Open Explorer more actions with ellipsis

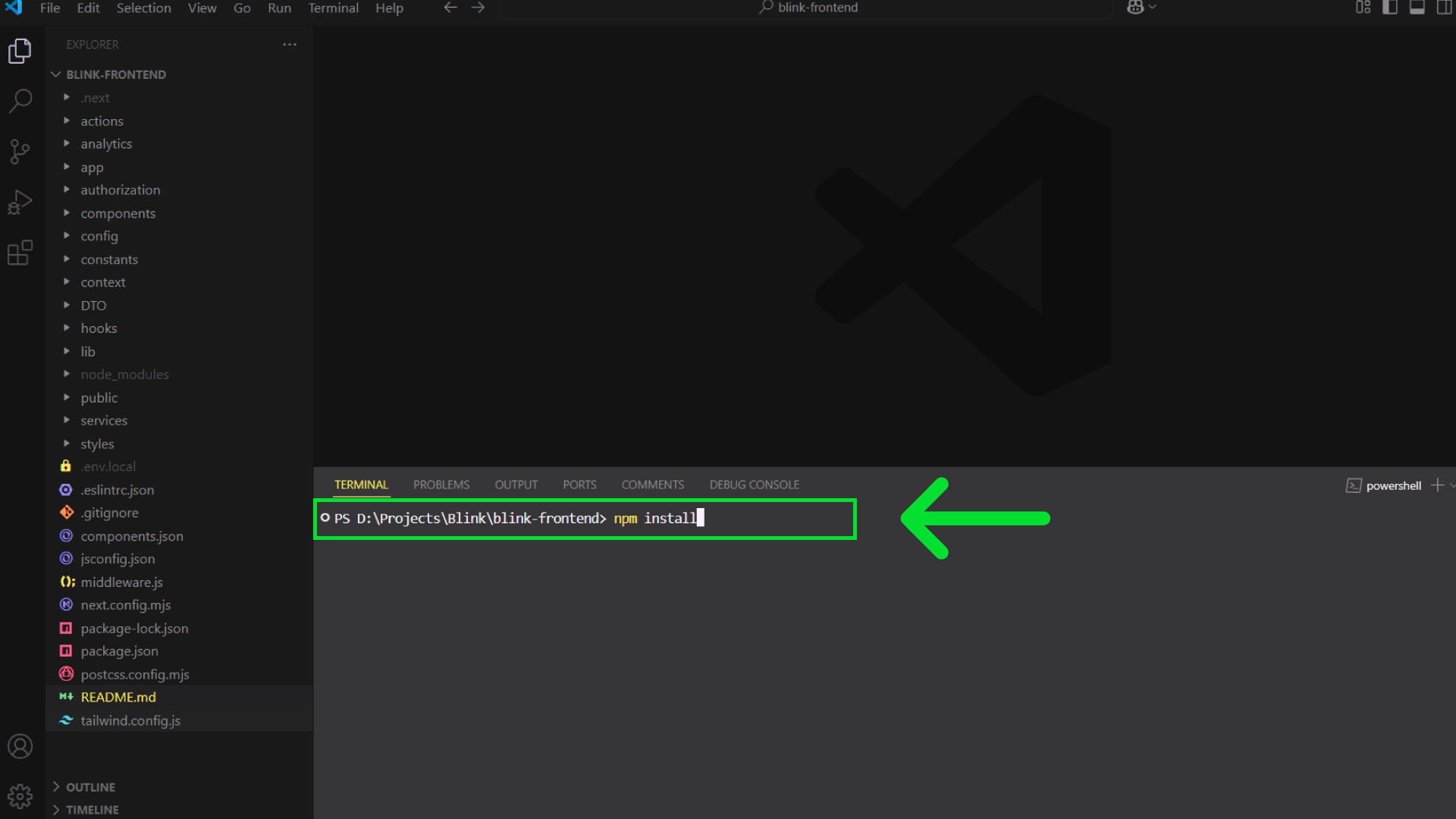pos(290,44)
